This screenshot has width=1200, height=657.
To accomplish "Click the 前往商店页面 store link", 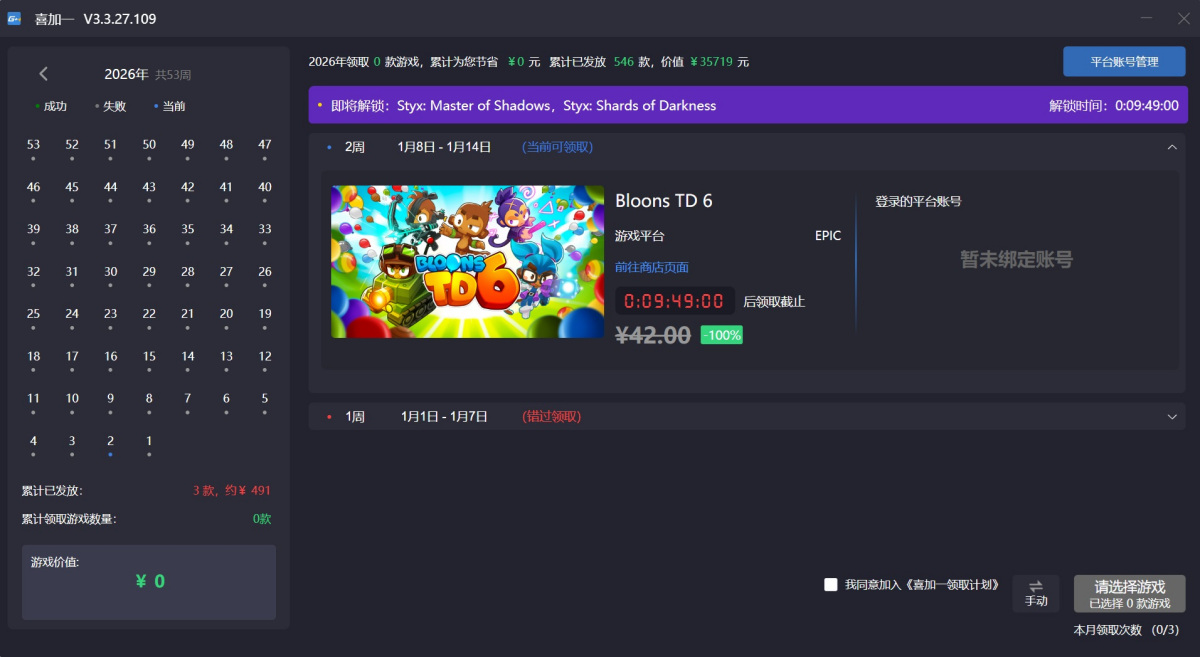I will tap(651, 267).
